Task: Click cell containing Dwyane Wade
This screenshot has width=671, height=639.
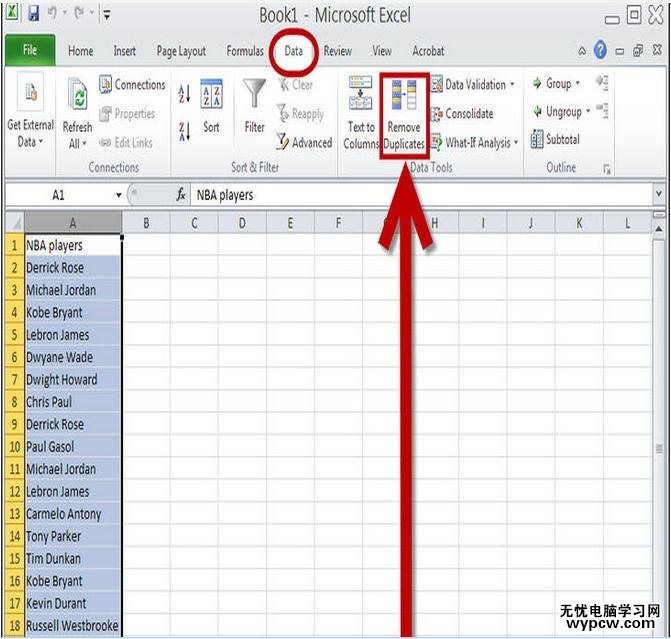Action: click(x=73, y=357)
